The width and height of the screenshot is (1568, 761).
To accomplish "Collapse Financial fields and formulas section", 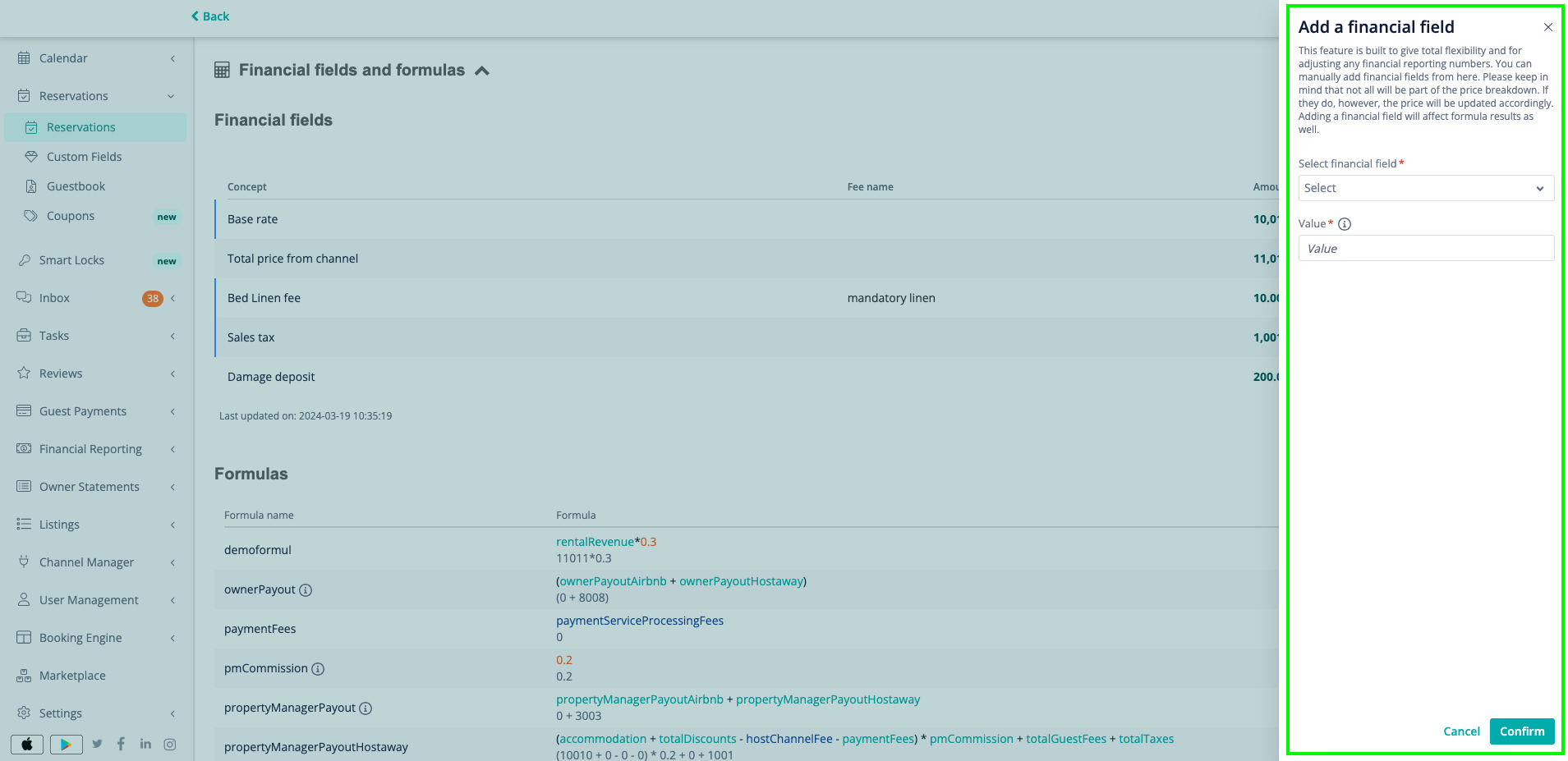I will tap(482, 71).
